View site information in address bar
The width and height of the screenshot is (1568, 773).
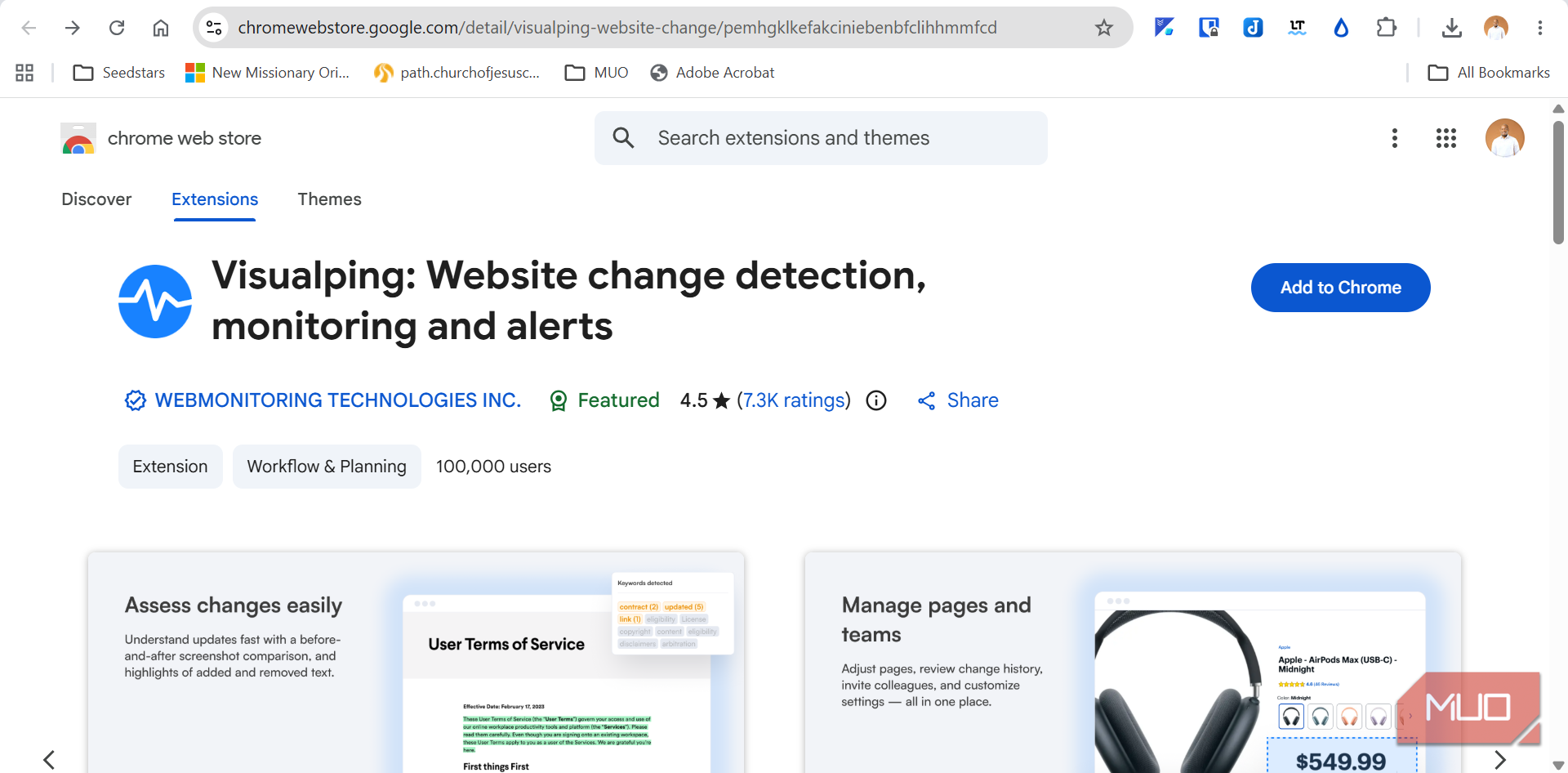214,28
